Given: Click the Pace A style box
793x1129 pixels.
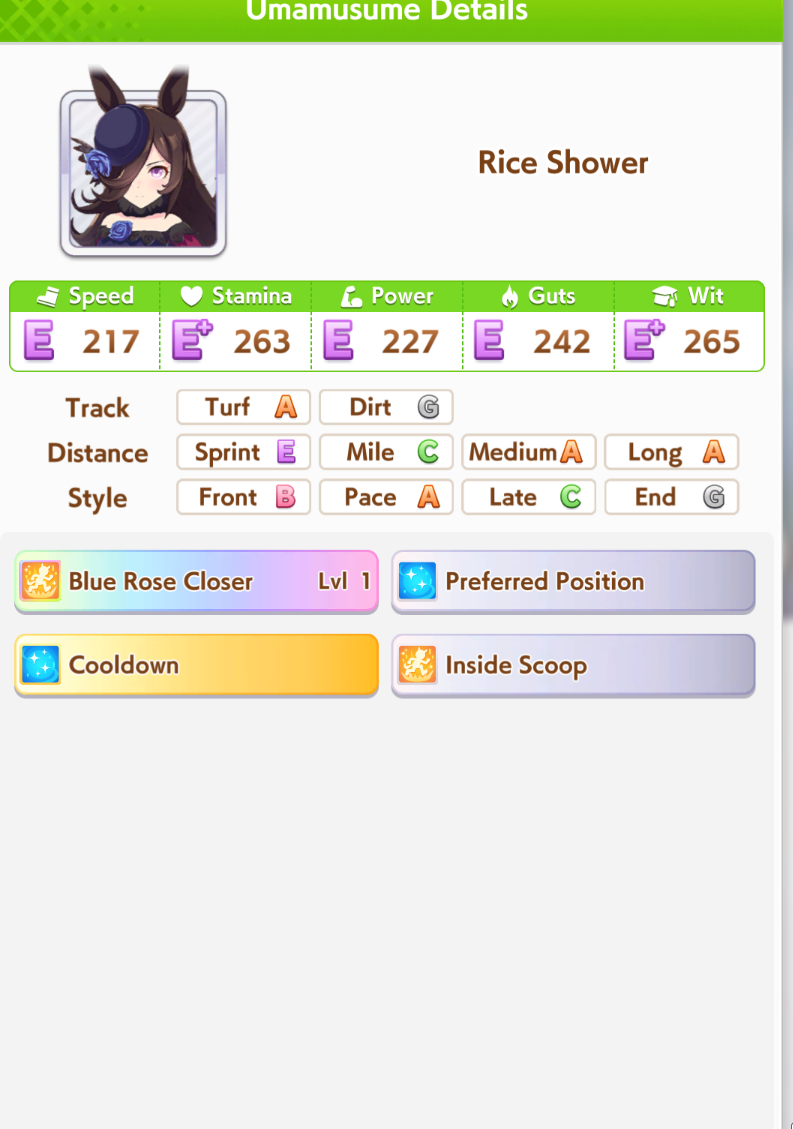Looking at the screenshot, I should click(x=386, y=497).
